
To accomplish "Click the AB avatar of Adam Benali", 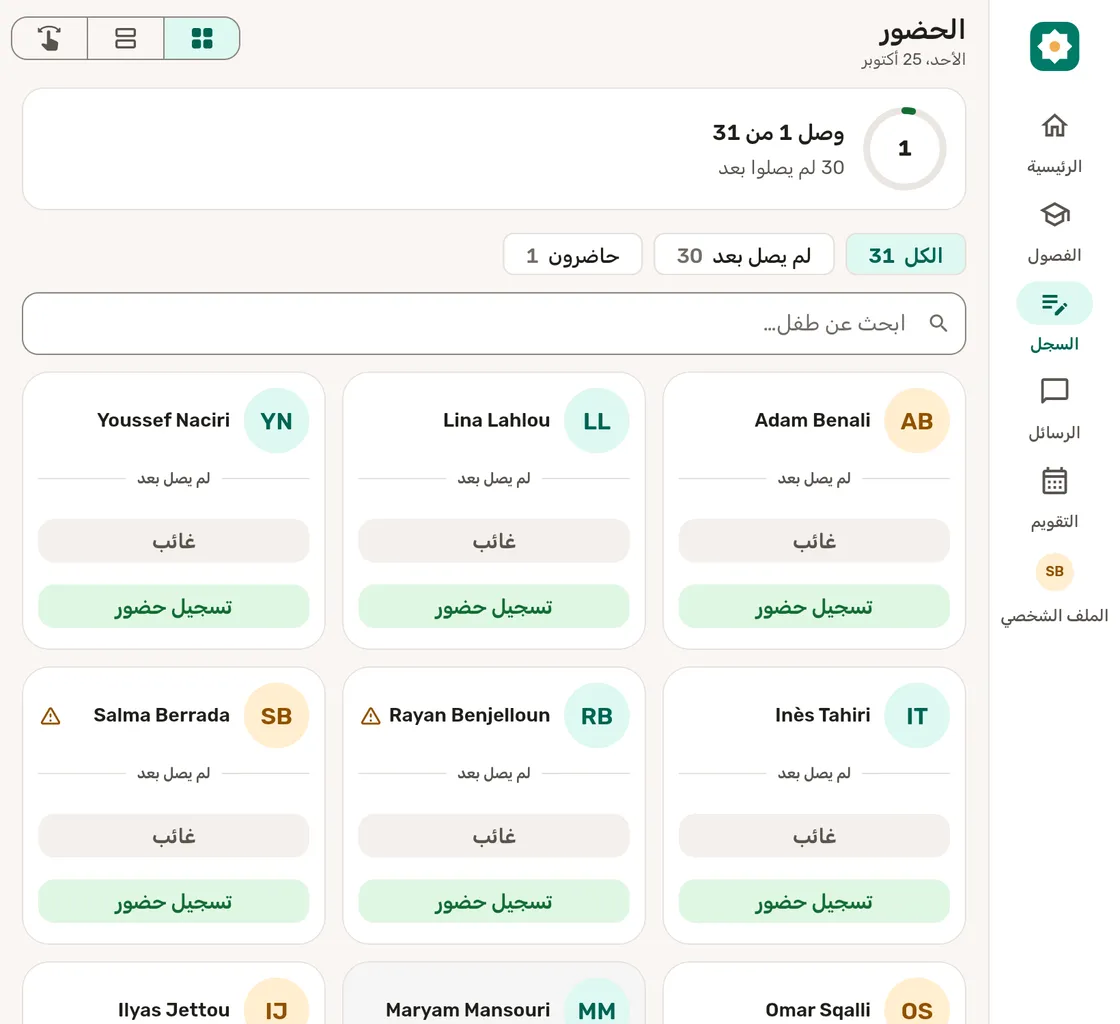I will point(917,421).
